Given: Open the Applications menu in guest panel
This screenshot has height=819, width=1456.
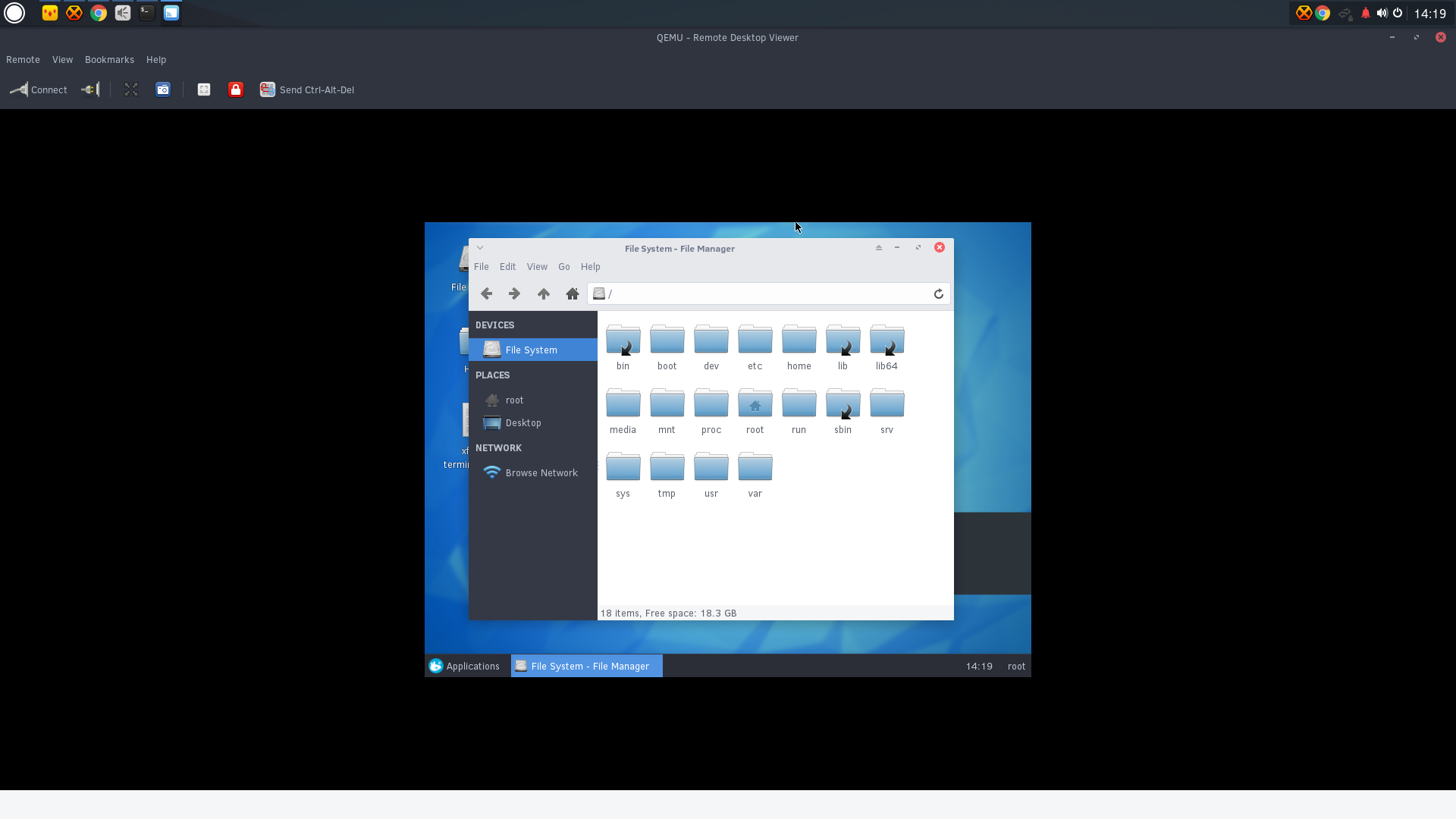Looking at the screenshot, I should pos(465,666).
